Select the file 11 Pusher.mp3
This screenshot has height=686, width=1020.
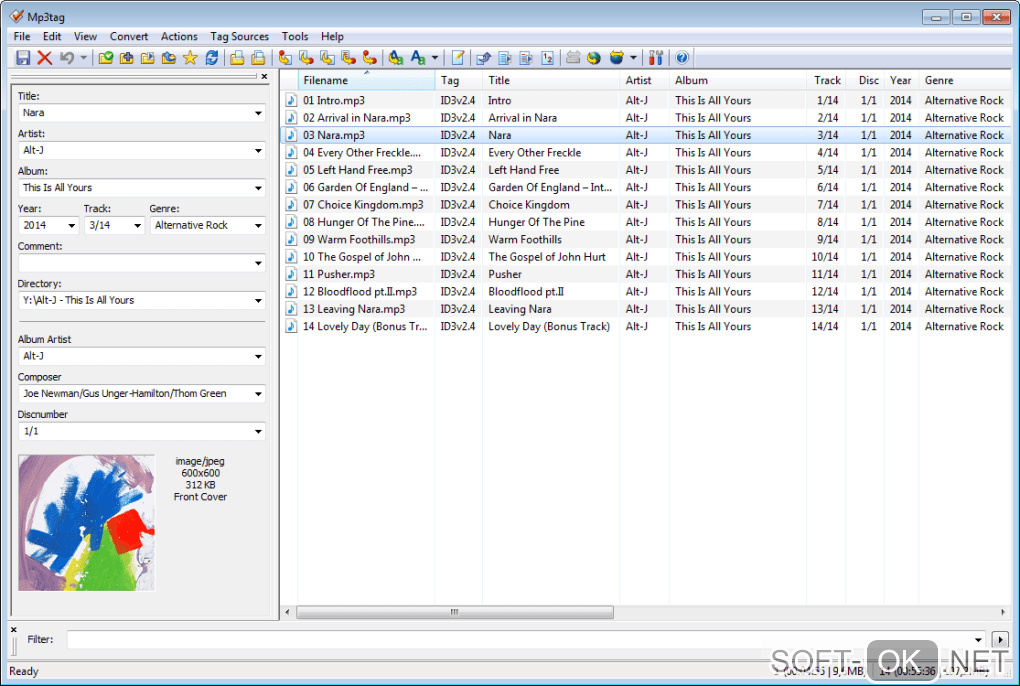[x=339, y=274]
